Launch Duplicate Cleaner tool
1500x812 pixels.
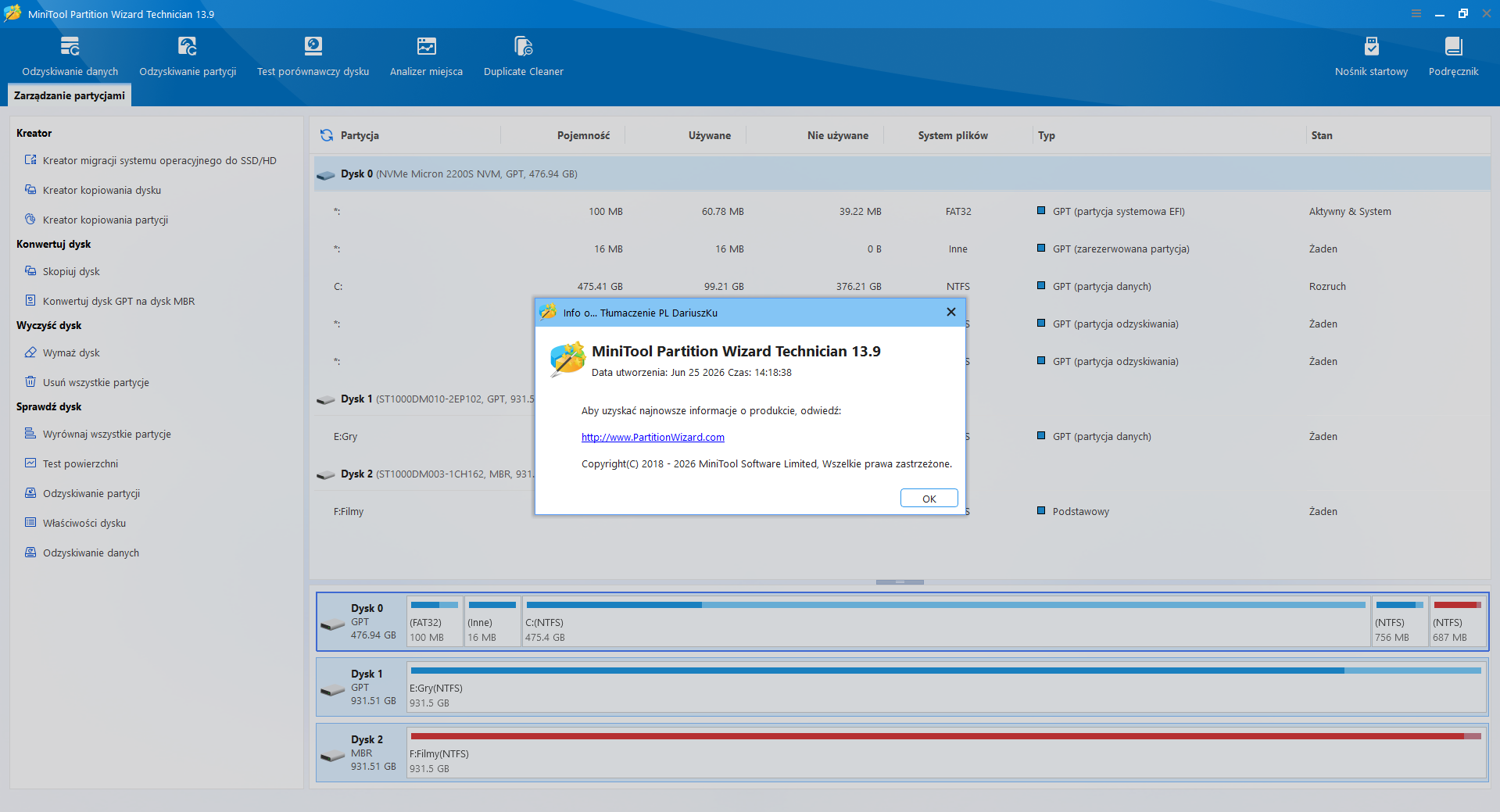524,47
